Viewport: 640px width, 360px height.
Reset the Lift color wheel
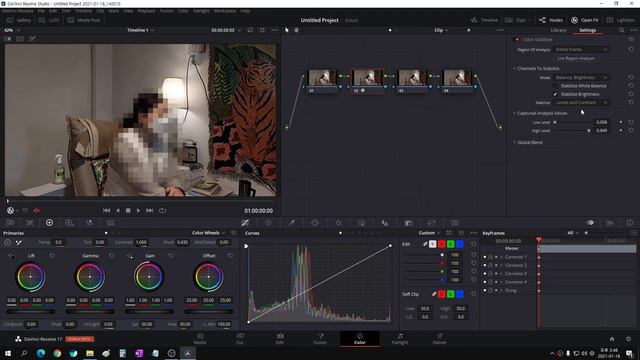[x=52, y=256]
